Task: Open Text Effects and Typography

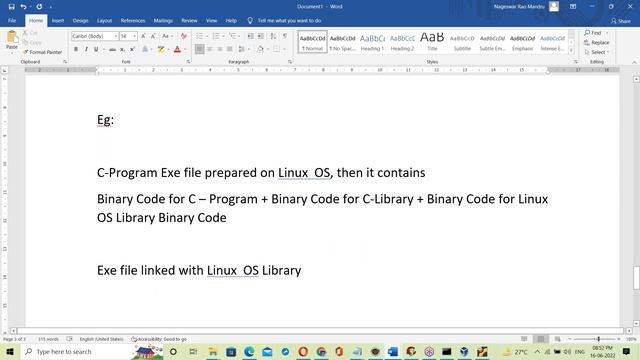Action: click(x=145, y=49)
